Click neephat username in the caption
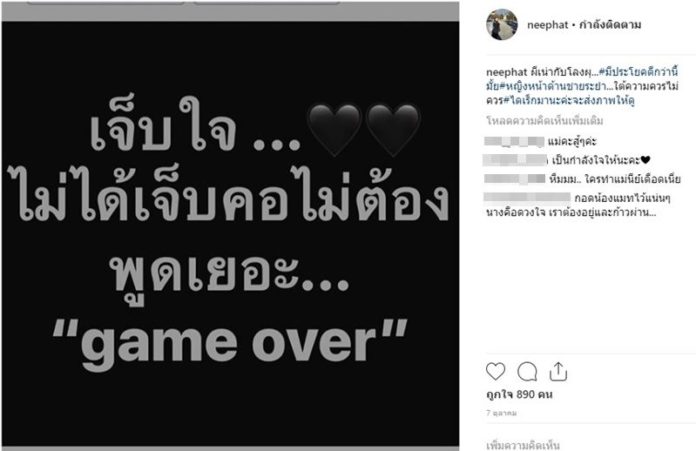The width and height of the screenshot is (696, 451). pyautogui.click(x=506, y=72)
